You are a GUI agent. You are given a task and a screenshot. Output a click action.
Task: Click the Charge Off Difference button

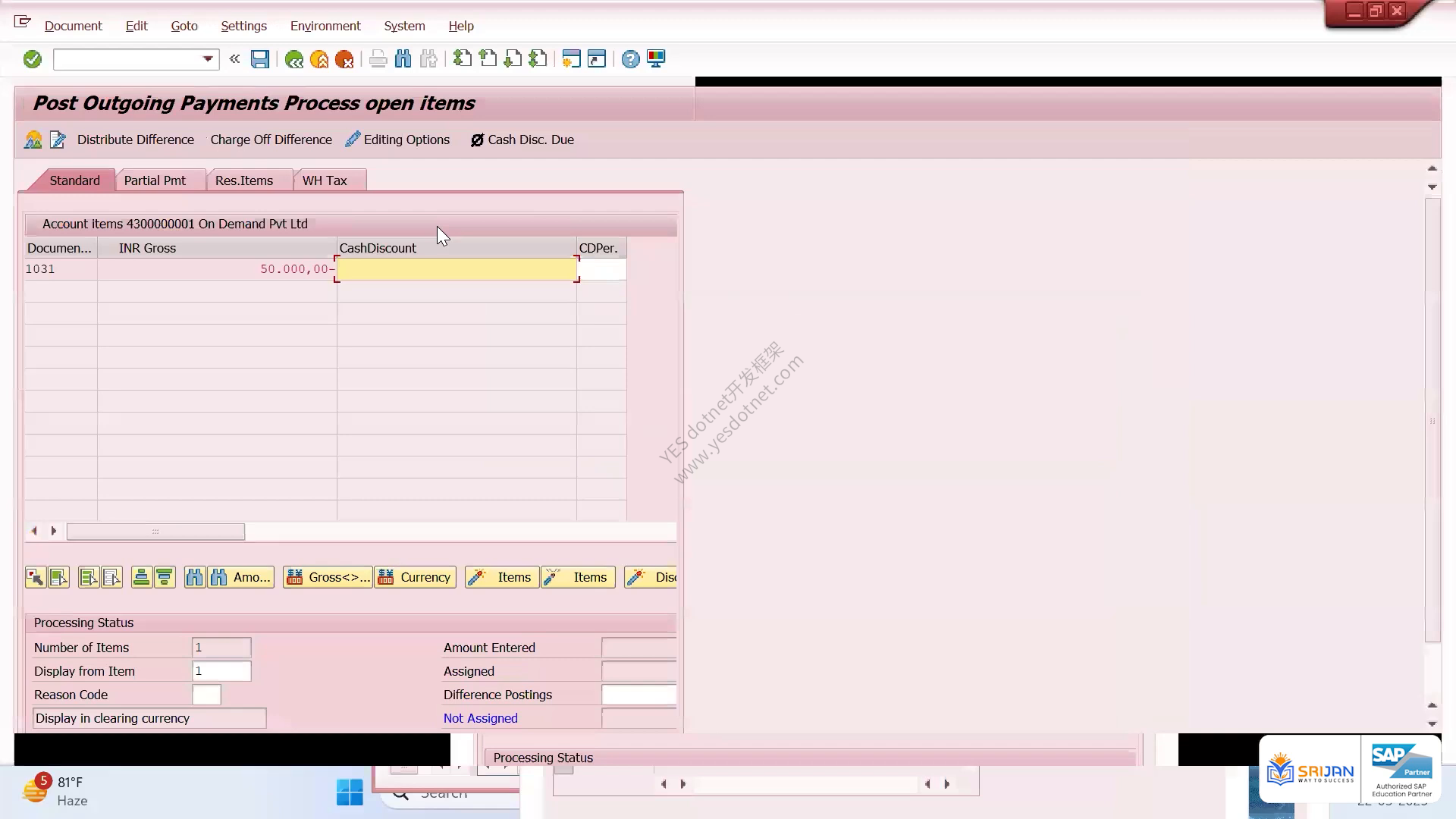pyautogui.click(x=271, y=140)
